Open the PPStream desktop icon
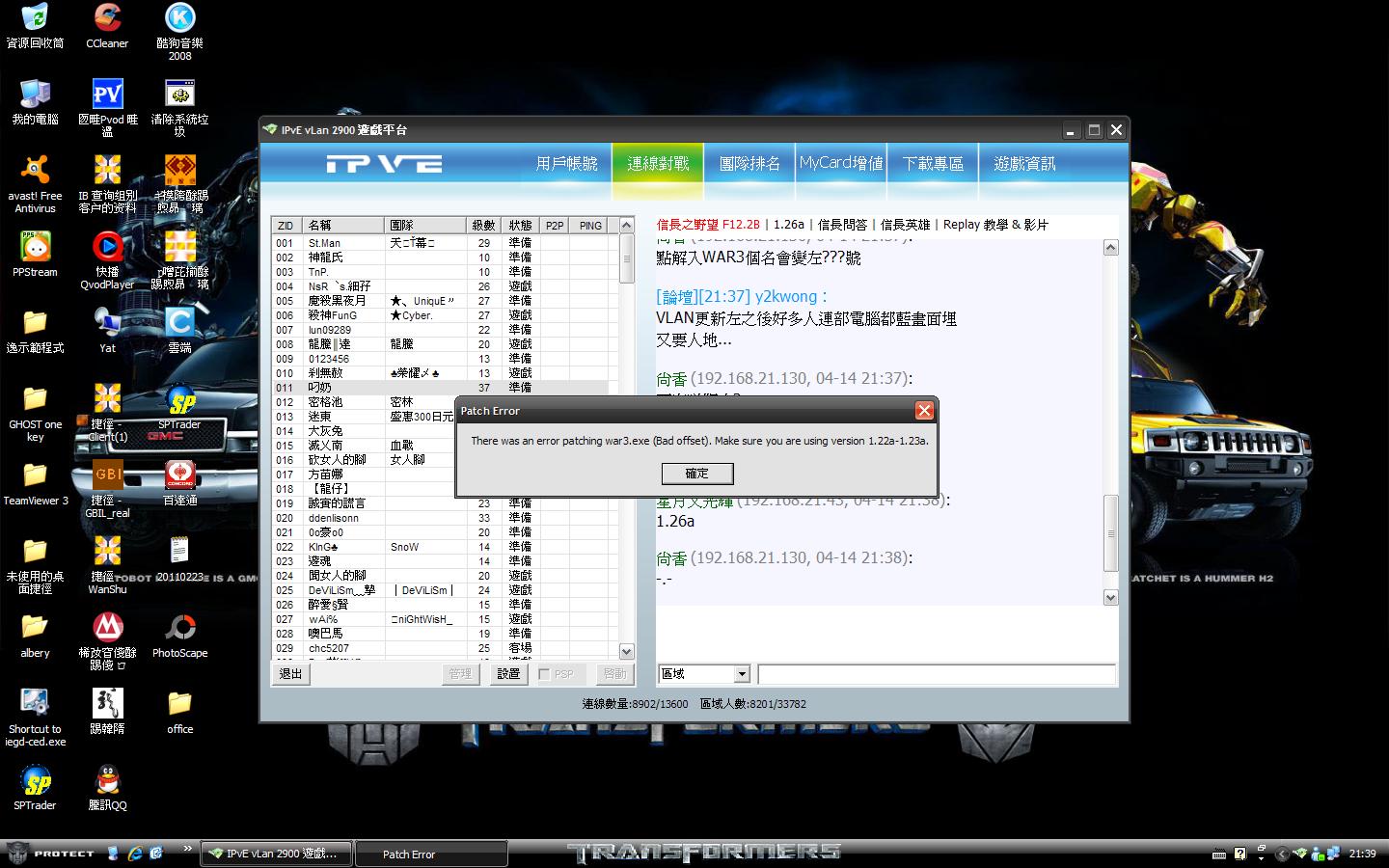The height and width of the screenshot is (868, 1389). [35, 255]
